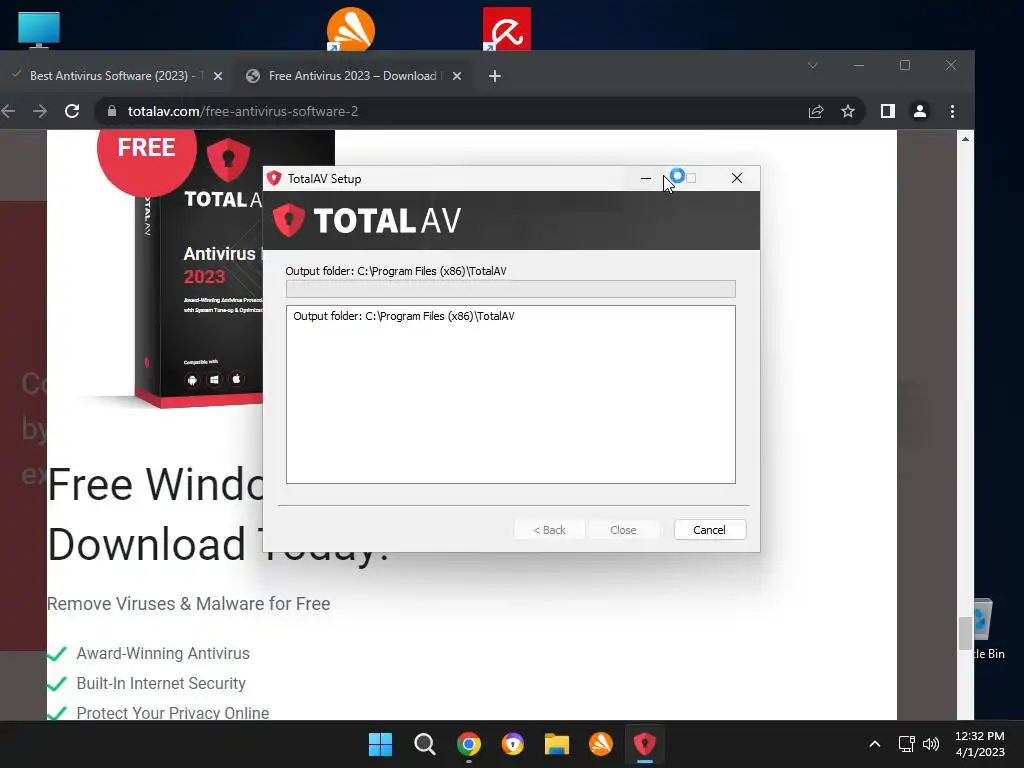1024x768 pixels.
Task: Go back in Chrome
Action: coord(8,112)
